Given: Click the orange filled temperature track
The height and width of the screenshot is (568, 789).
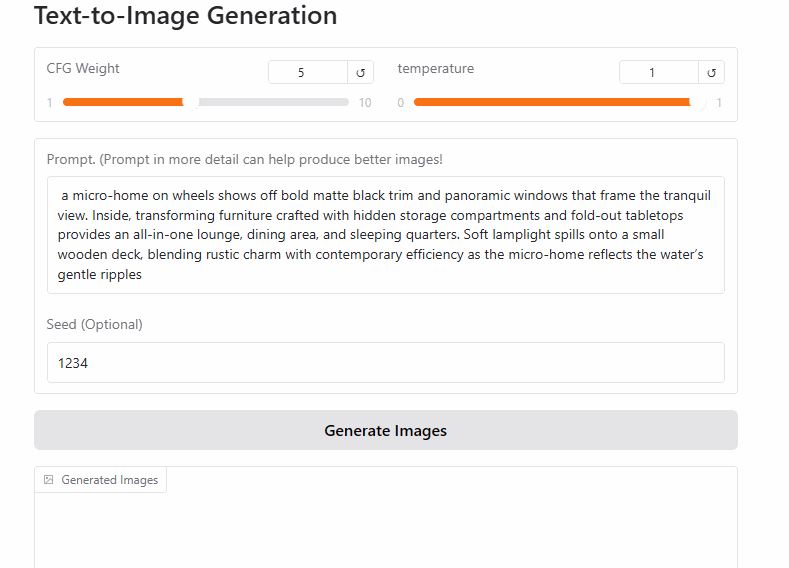Looking at the screenshot, I should 551,102.
